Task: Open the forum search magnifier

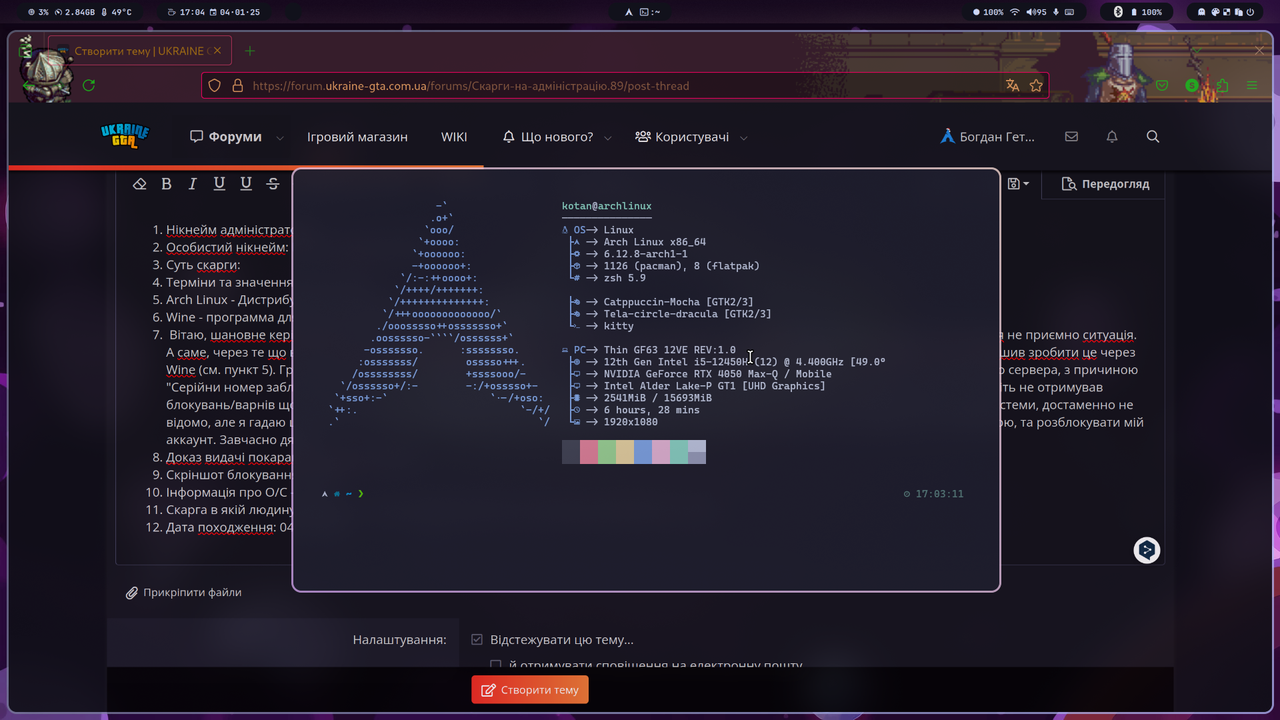Action: click(1153, 137)
